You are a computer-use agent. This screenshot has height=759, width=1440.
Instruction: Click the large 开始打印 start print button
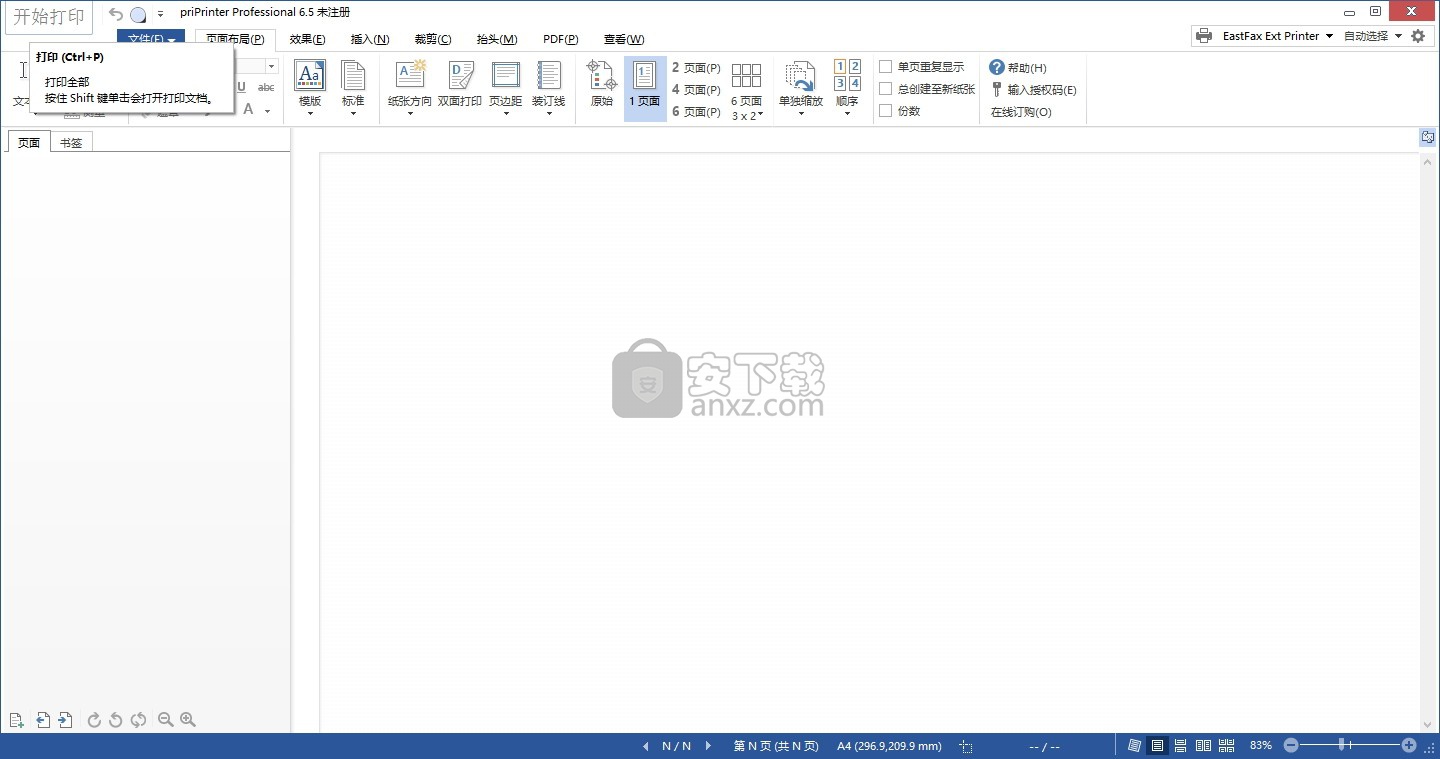(x=48, y=18)
